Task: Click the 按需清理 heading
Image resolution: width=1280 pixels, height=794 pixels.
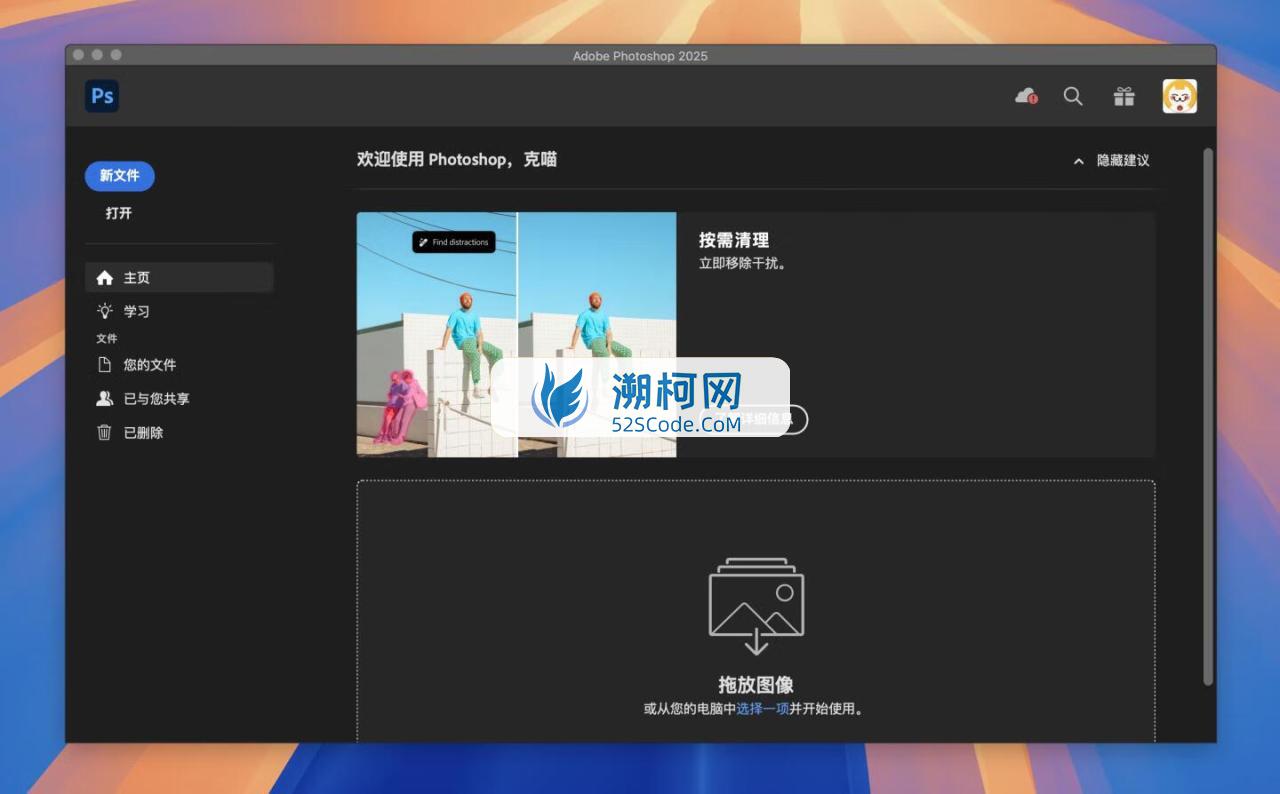Action: pyautogui.click(x=734, y=240)
